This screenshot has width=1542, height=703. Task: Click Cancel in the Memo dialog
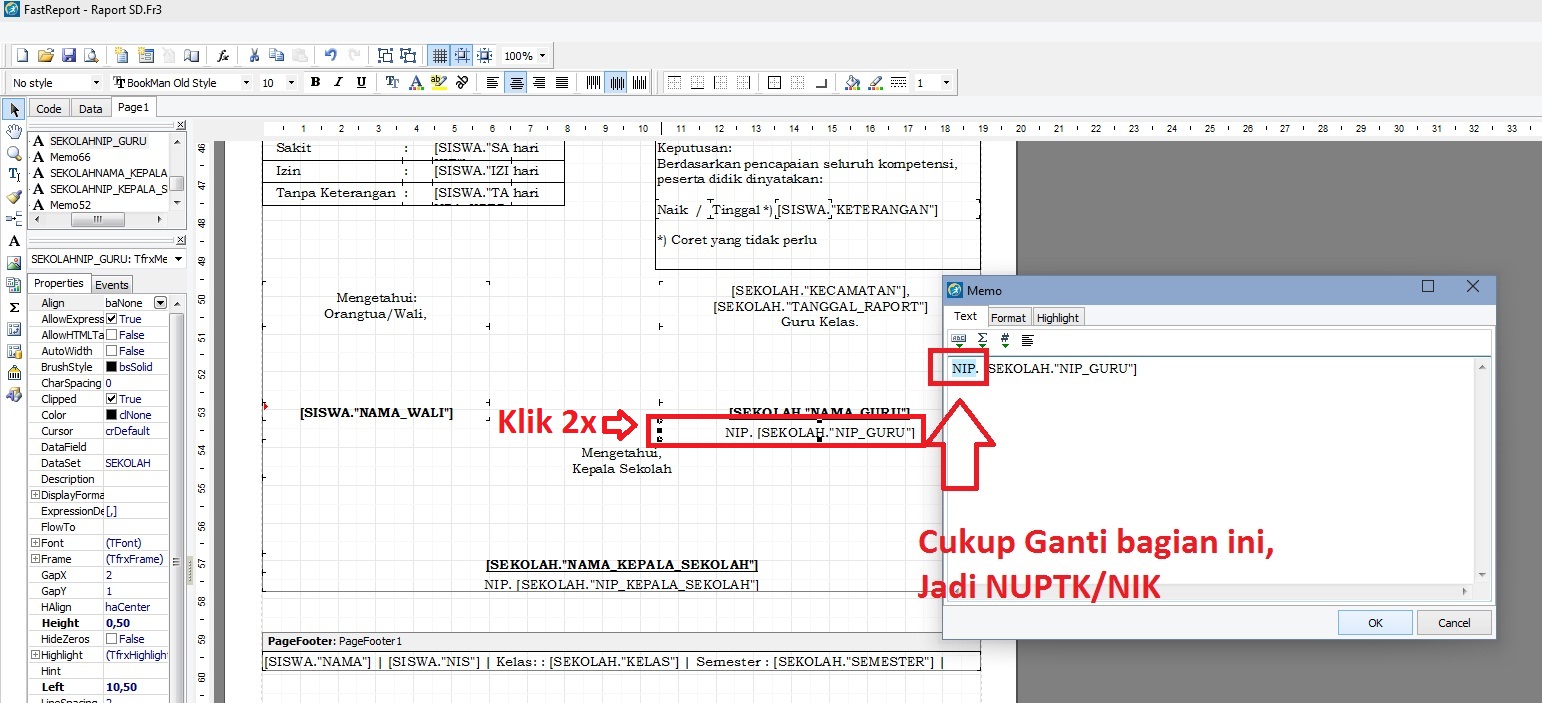click(1454, 622)
